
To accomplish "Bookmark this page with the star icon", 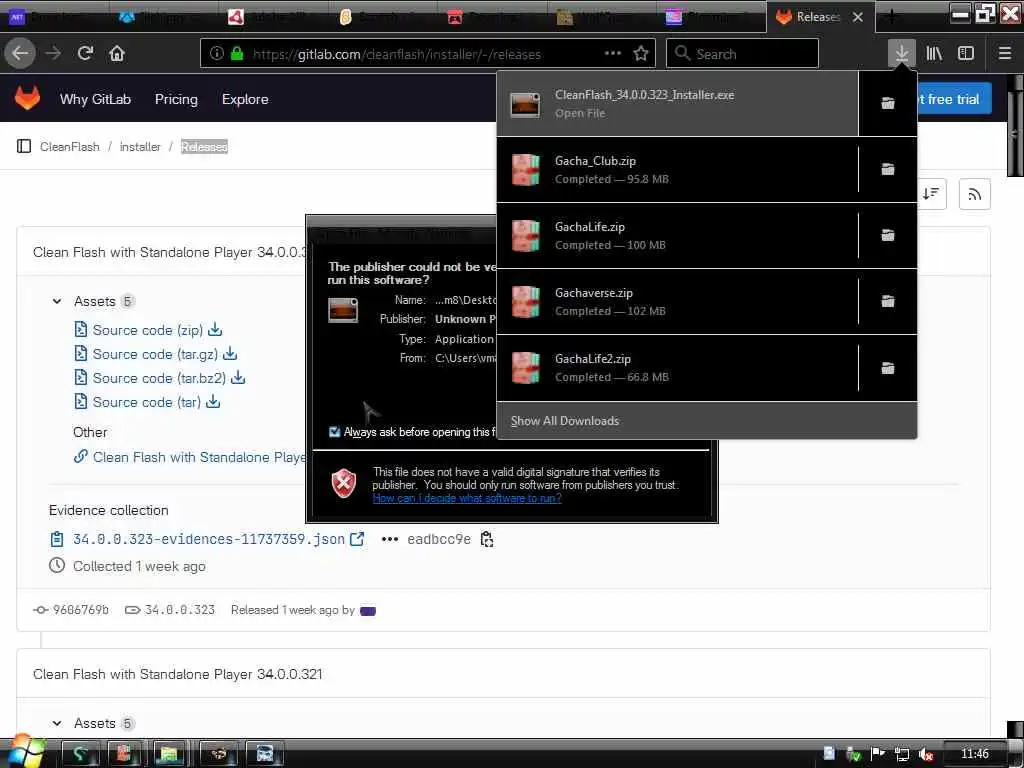I will pyautogui.click(x=641, y=53).
